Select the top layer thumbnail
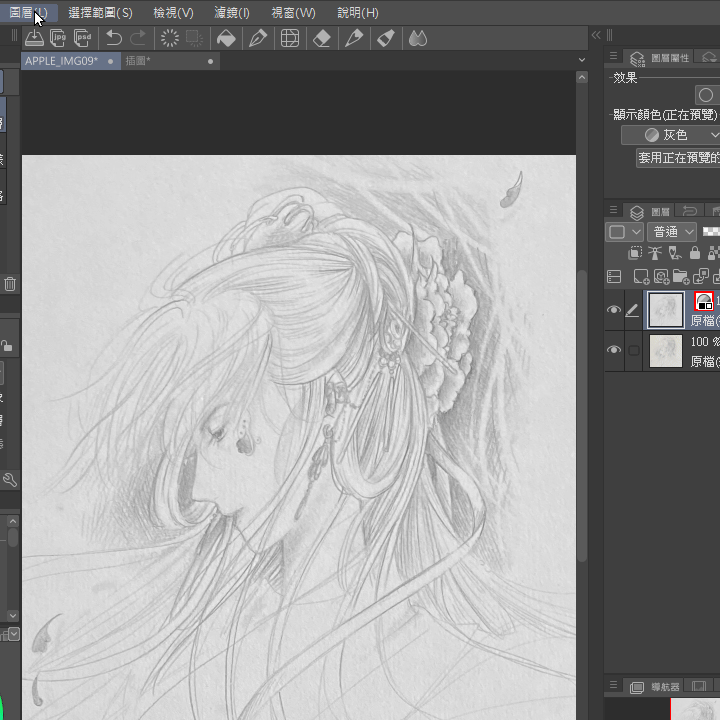This screenshot has width=720, height=720. pyautogui.click(x=666, y=310)
